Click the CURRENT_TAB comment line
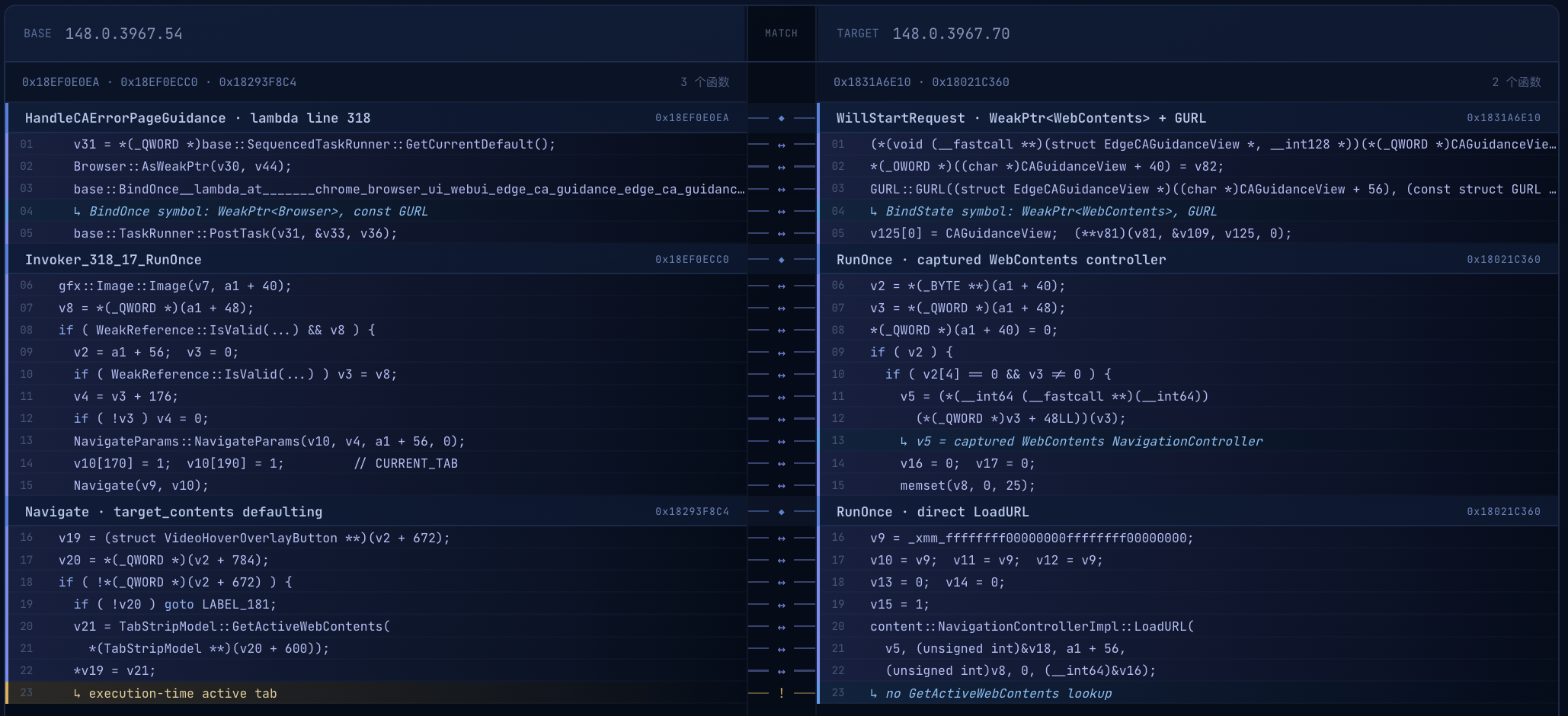 click(x=376, y=463)
